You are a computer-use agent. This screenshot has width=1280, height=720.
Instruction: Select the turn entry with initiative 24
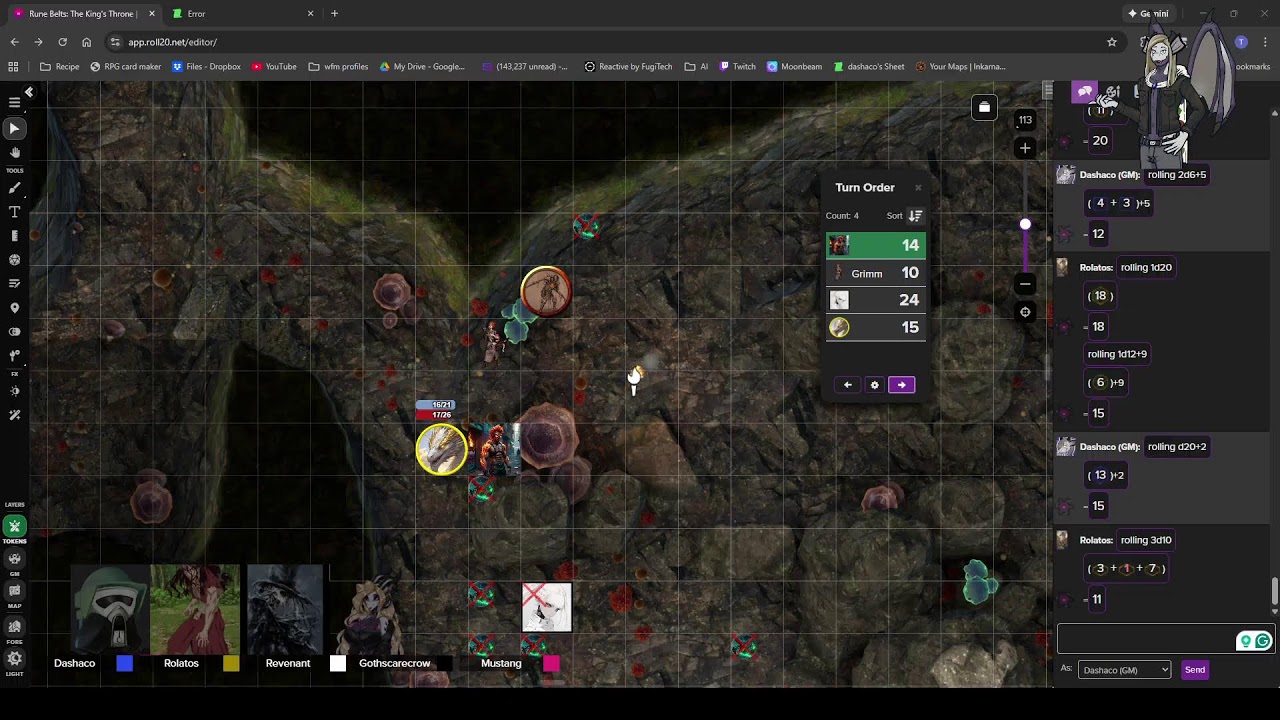coord(876,300)
